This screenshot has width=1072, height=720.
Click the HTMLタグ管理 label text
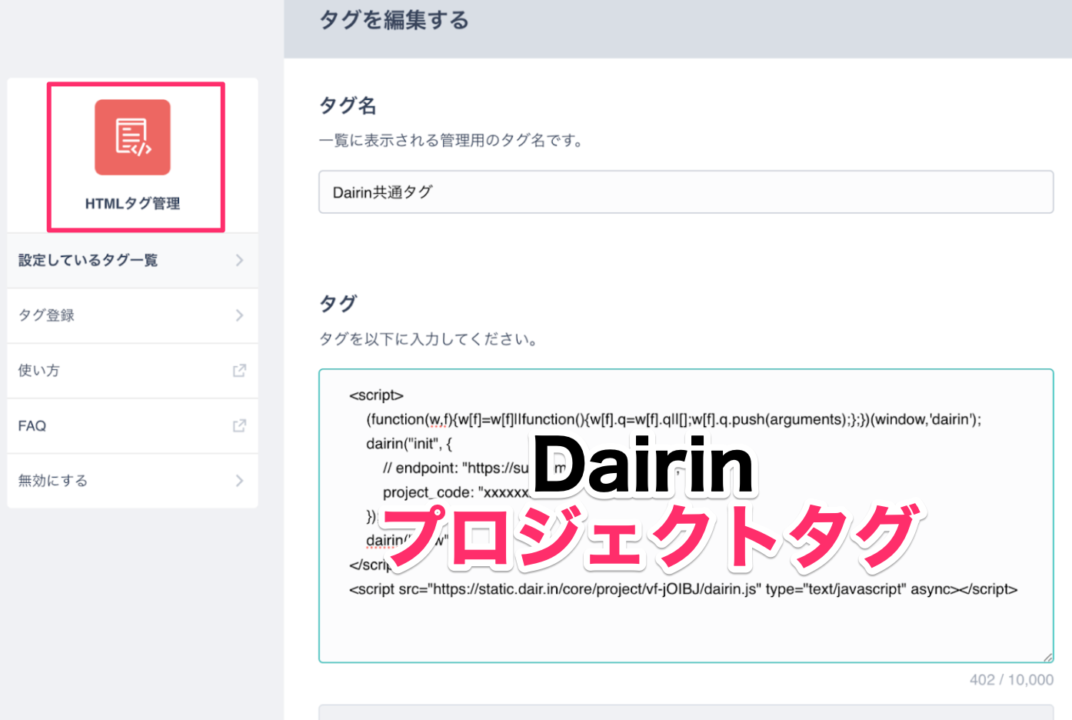coord(133,204)
